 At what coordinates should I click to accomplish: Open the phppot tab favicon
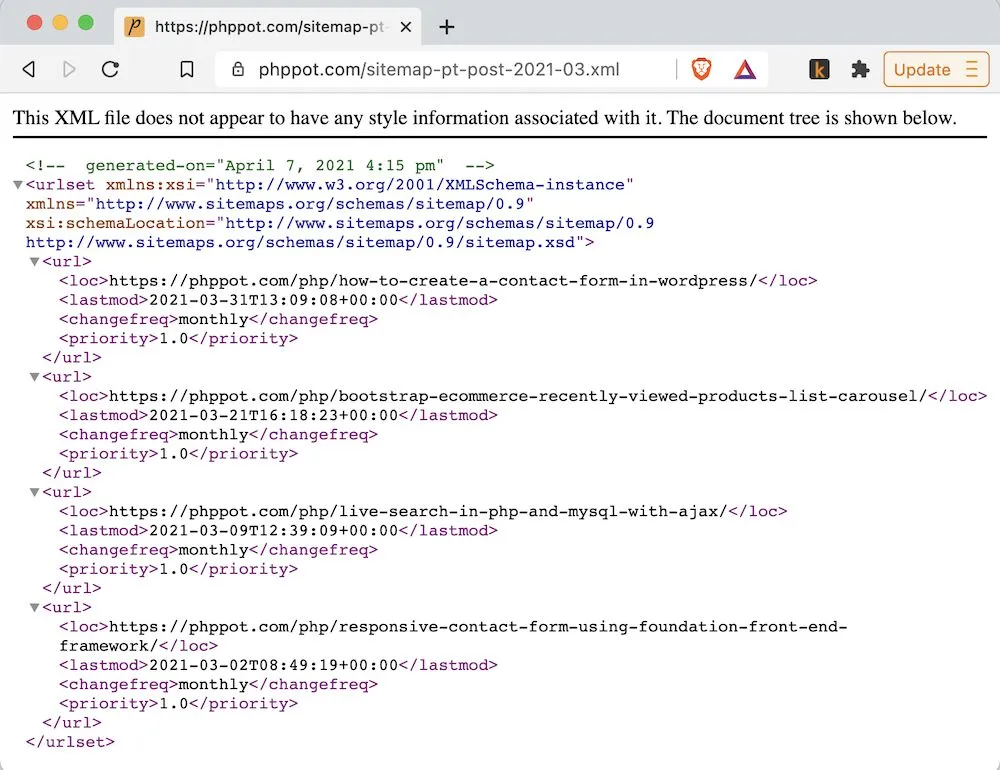tap(134, 27)
